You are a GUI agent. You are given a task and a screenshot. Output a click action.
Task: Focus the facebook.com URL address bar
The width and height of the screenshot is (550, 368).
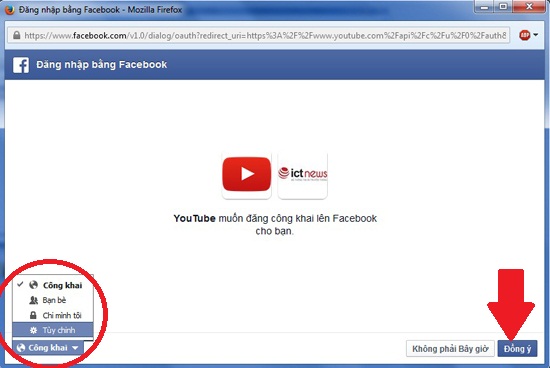[258, 35]
